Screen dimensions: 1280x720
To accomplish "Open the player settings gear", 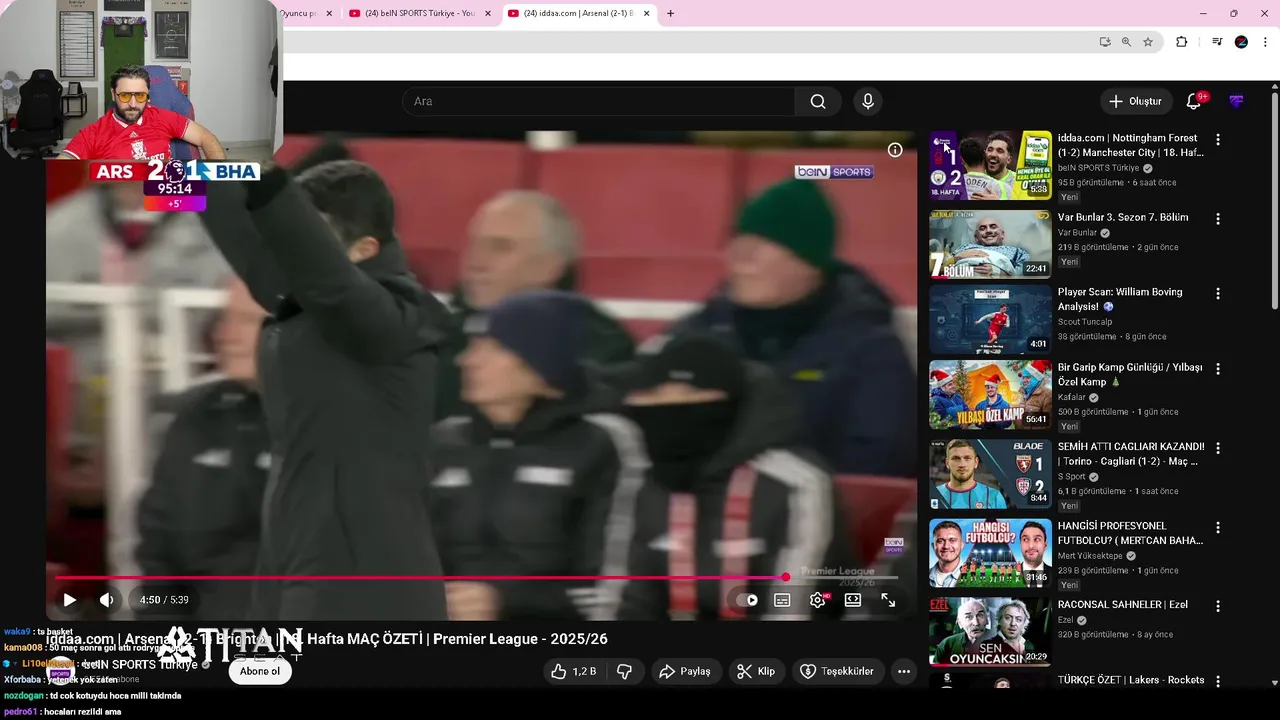I will click(817, 600).
